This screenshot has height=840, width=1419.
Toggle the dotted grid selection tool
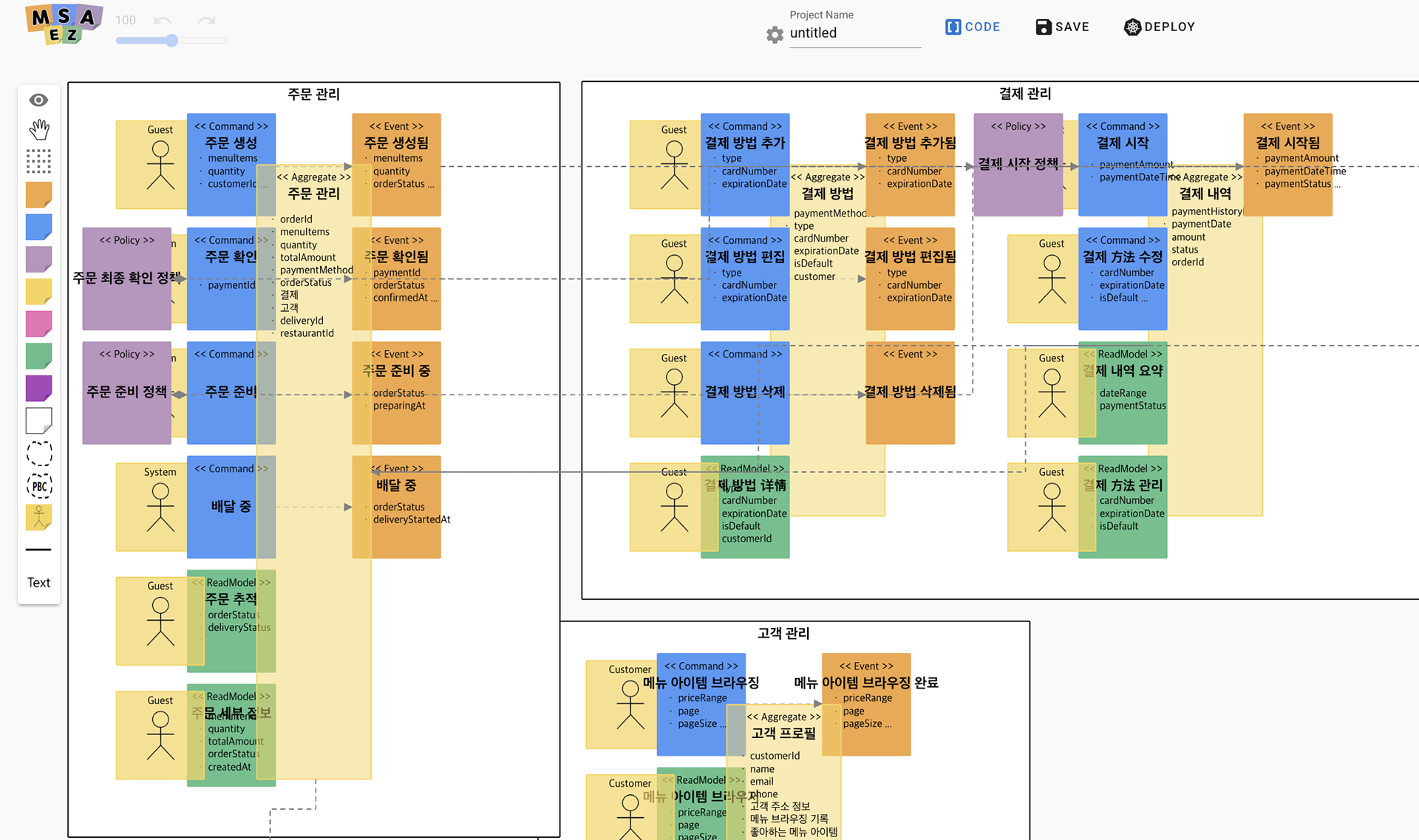[x=38, y=161]
